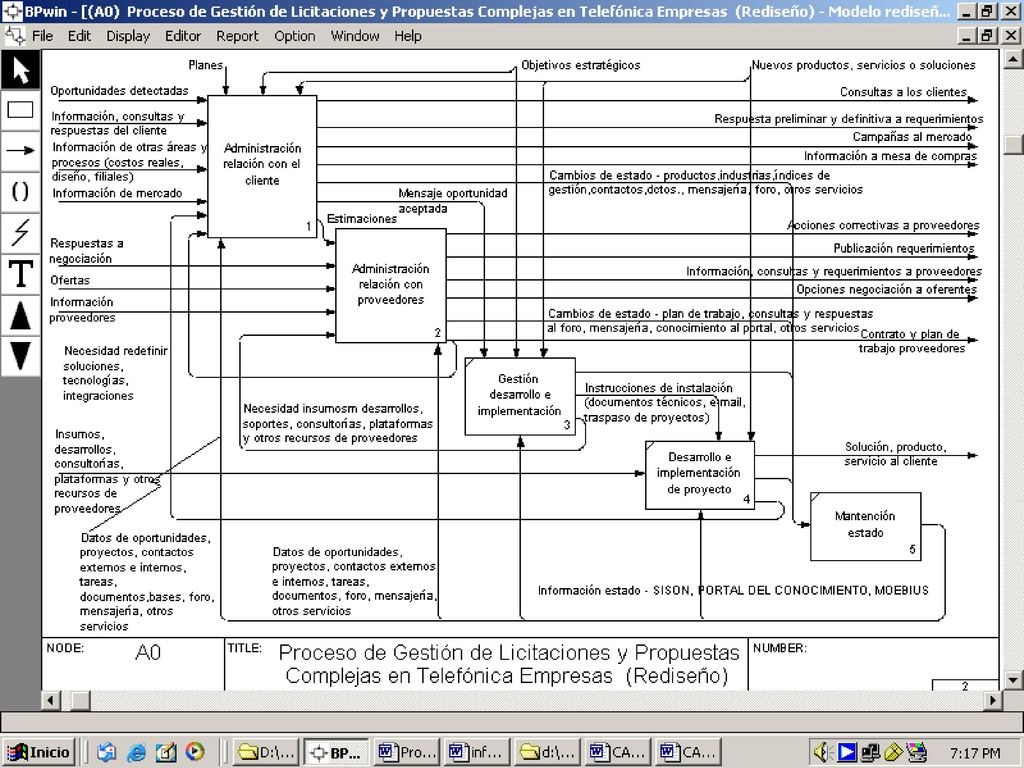This screenshot has width=1024, height=768.
Task: Restore the inner diagram window
Action: 987,36
